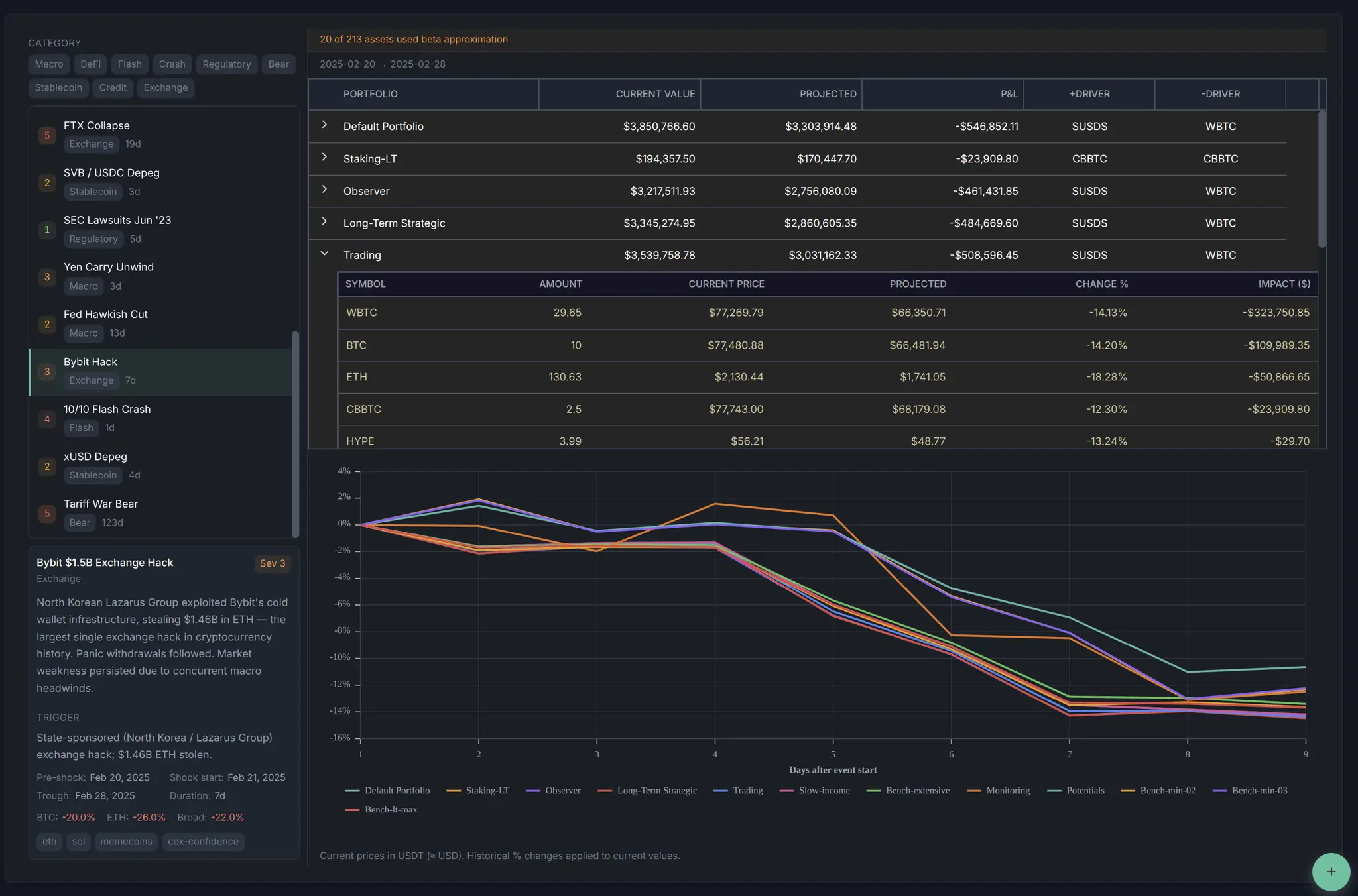Click the memecoins tag
1358x896 pixels.
(127, 842)
